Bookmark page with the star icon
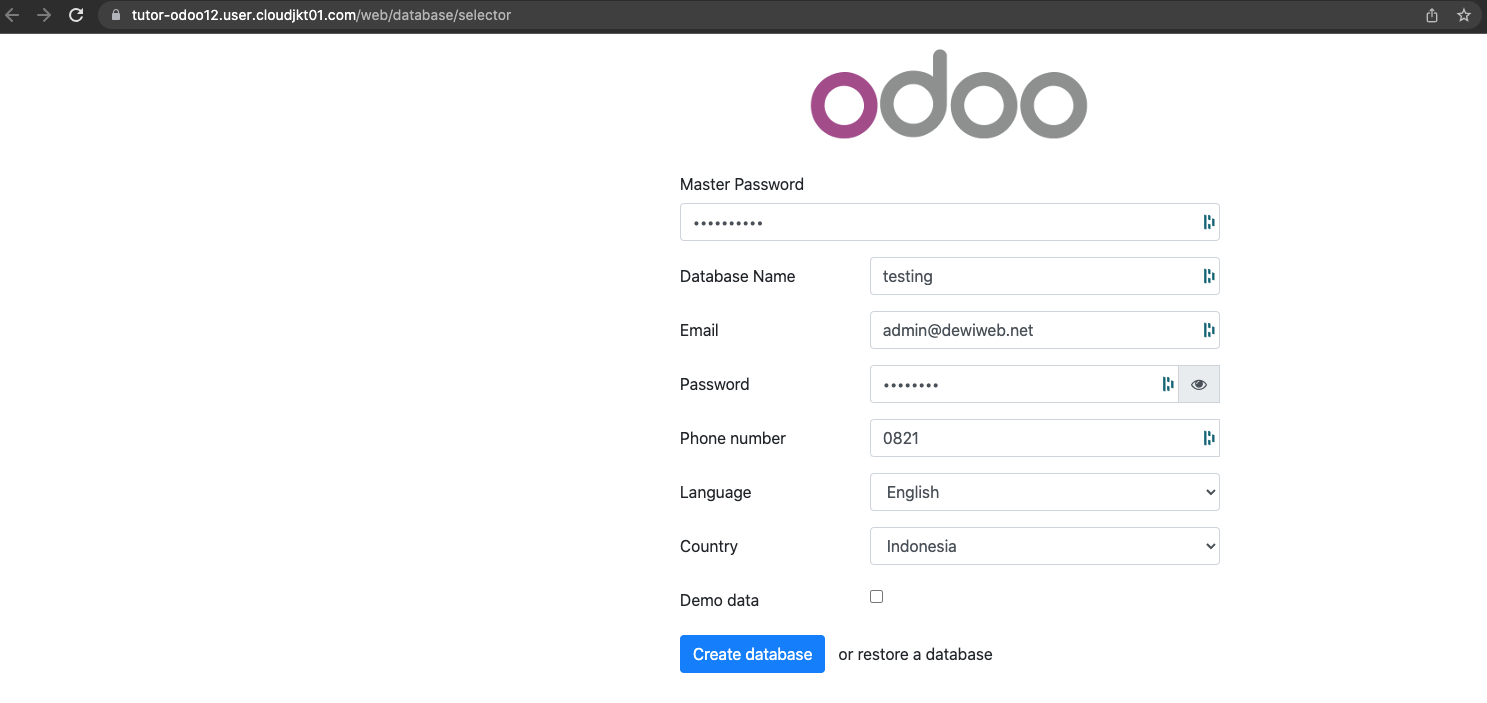The width and height of the screenshot is (1487, 703). [x=1464, y=15]
